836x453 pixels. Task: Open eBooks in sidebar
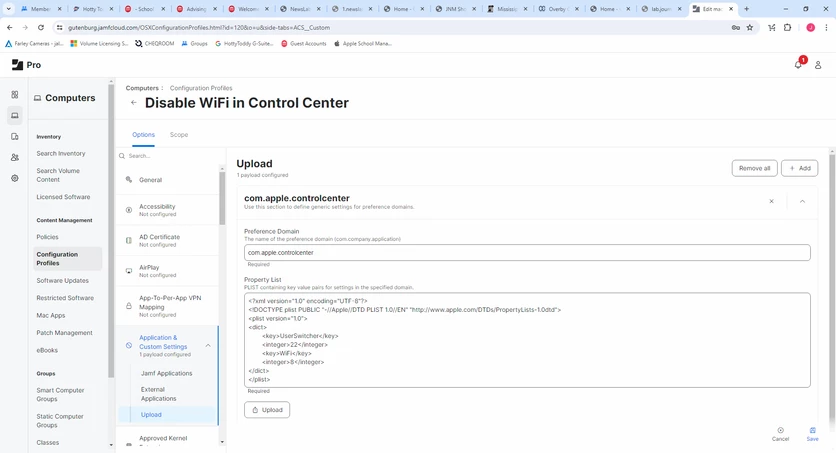point(47,350)
